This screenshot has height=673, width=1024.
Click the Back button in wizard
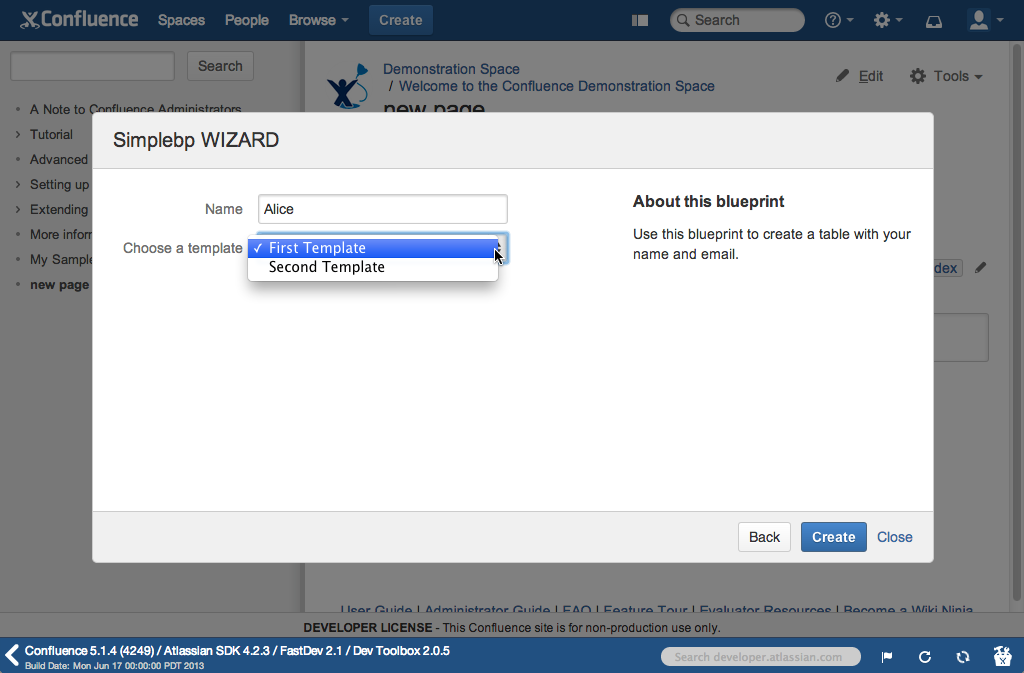(764, 537)
